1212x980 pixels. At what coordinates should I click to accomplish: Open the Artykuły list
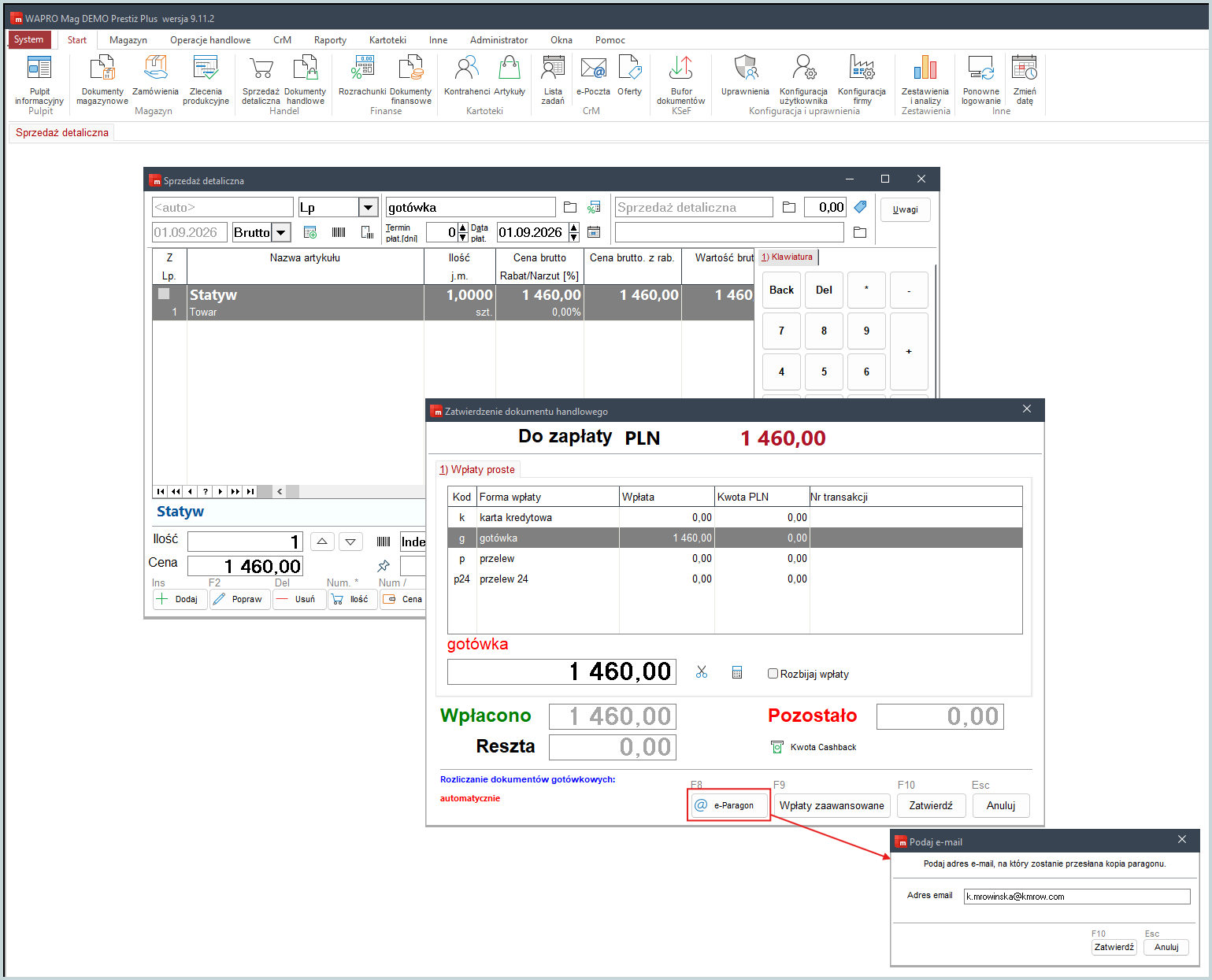(x=510, y=76)
